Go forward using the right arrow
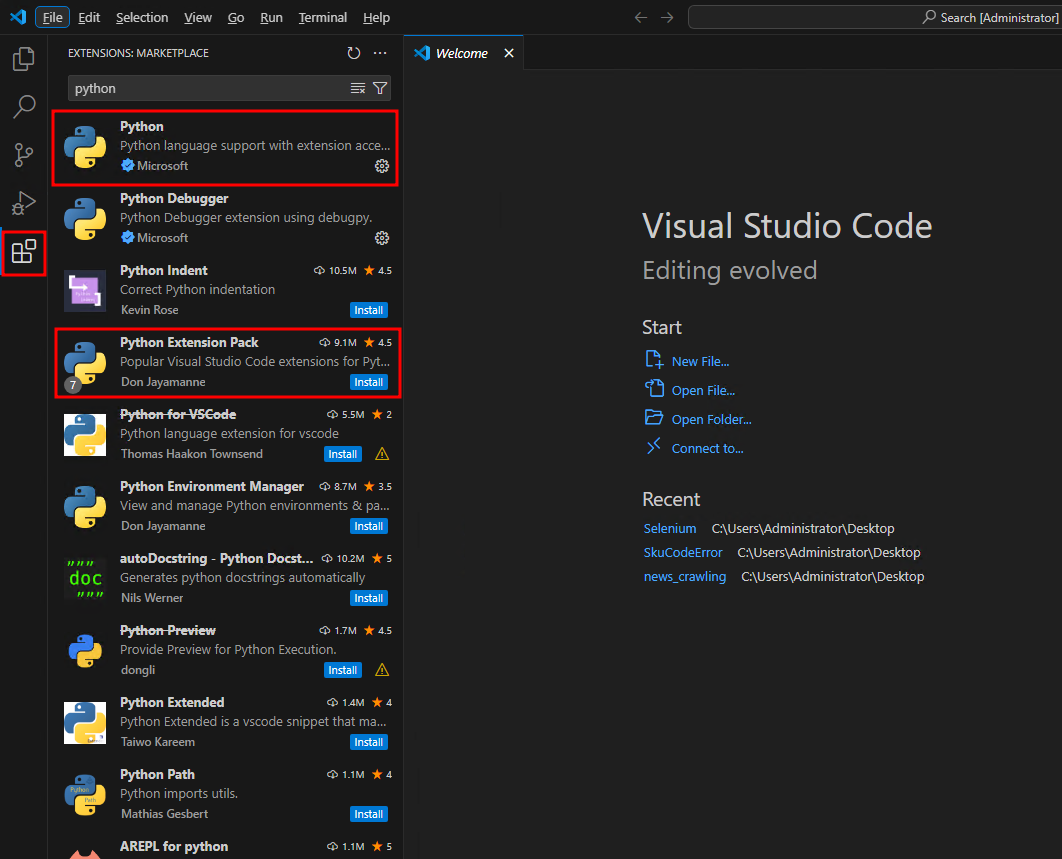 (667, 18)
